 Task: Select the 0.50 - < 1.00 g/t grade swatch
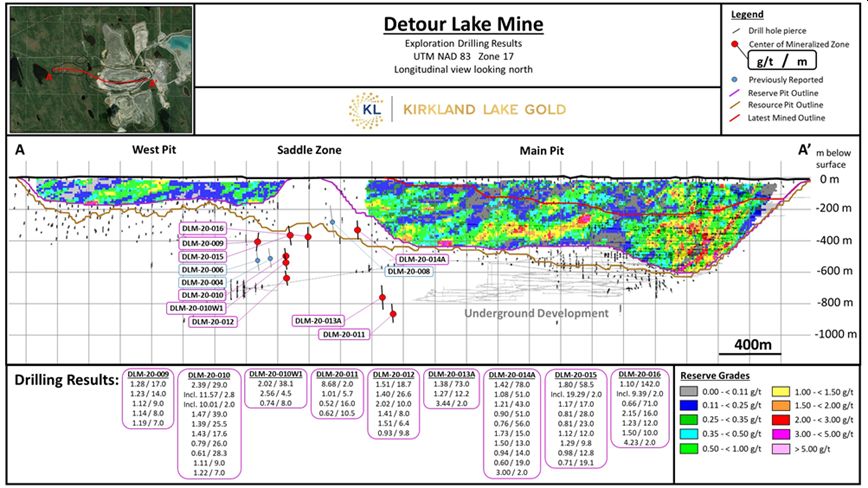tap(689, 449)
